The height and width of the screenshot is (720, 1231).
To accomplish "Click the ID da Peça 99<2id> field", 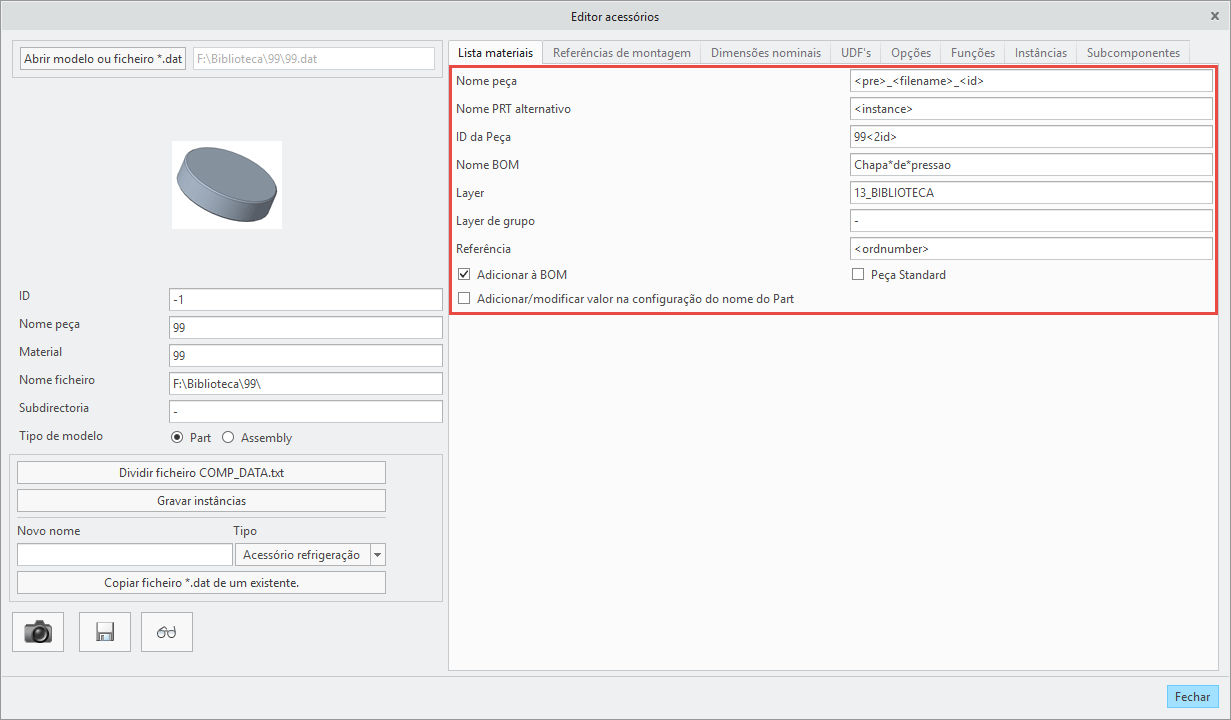I will coord(1031,137).
